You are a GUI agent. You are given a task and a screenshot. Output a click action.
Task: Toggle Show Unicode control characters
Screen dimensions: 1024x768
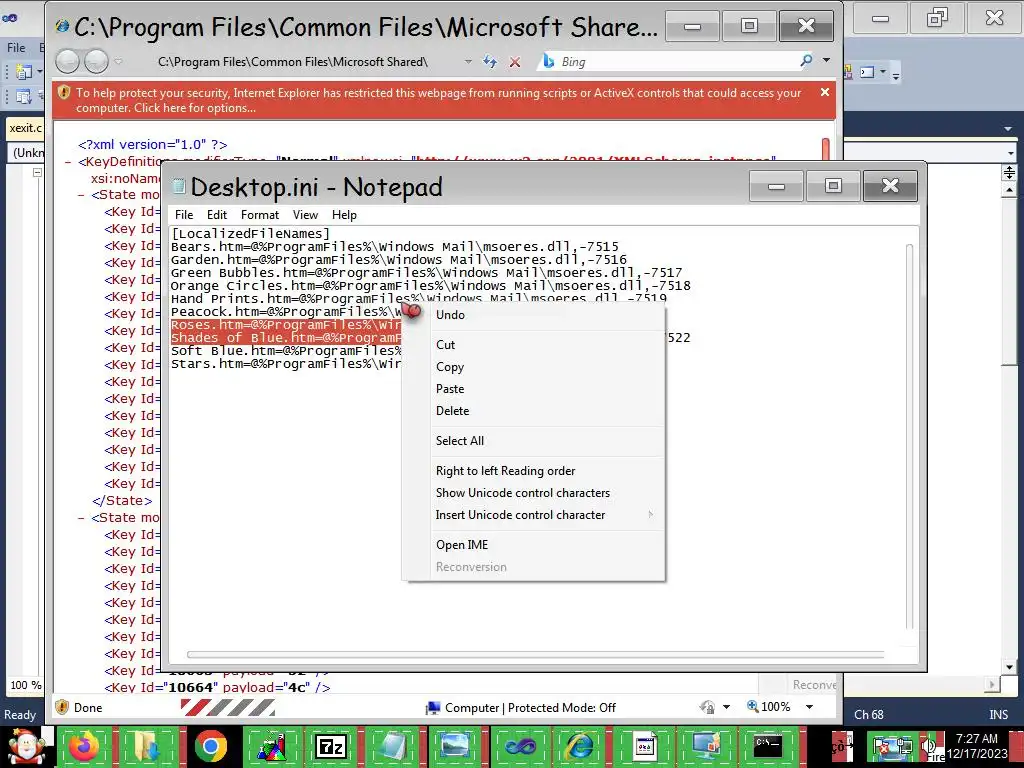tap(534, 493)
